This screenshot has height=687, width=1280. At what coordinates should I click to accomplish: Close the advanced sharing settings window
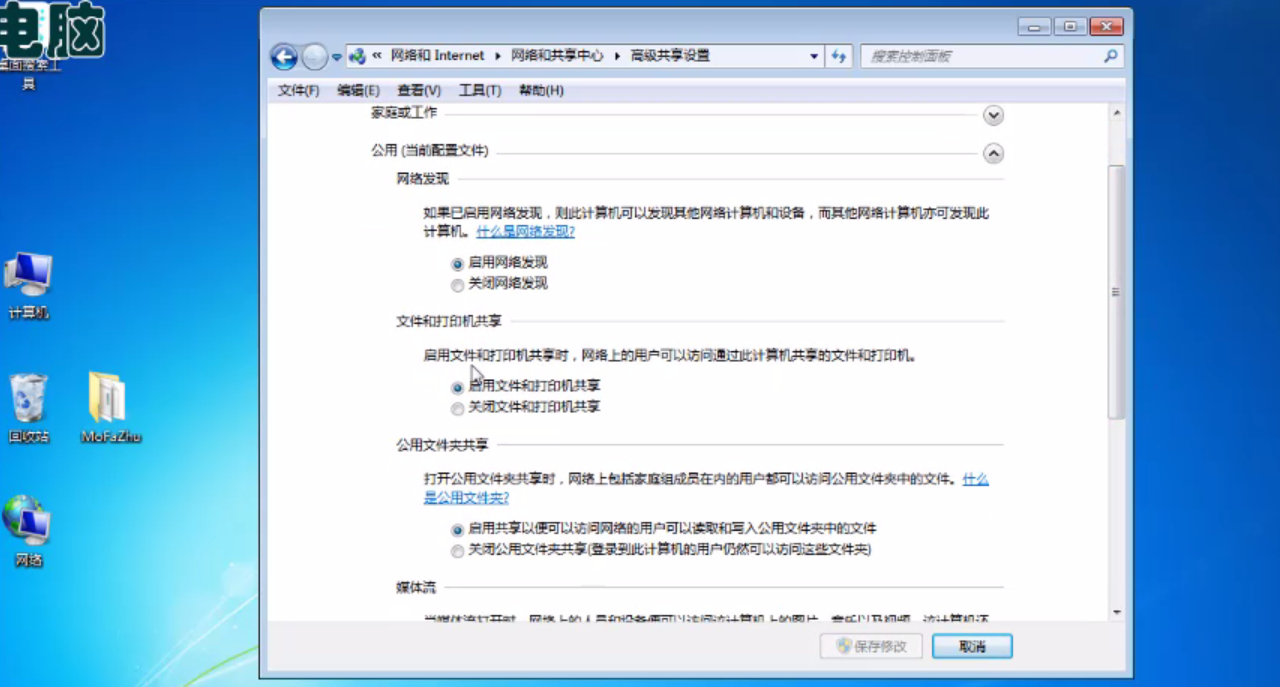pyautogui.click(x=1106, y=27)
